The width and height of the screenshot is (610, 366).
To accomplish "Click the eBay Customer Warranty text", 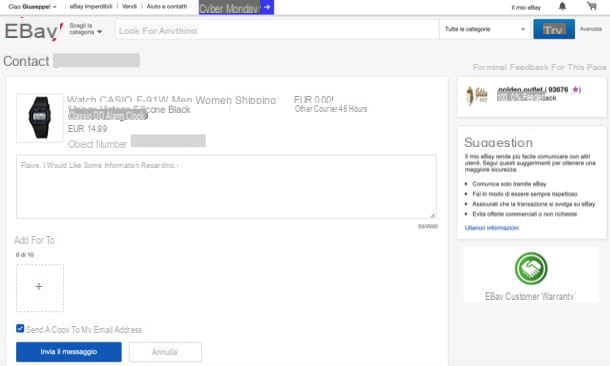I will pos(529,296).
